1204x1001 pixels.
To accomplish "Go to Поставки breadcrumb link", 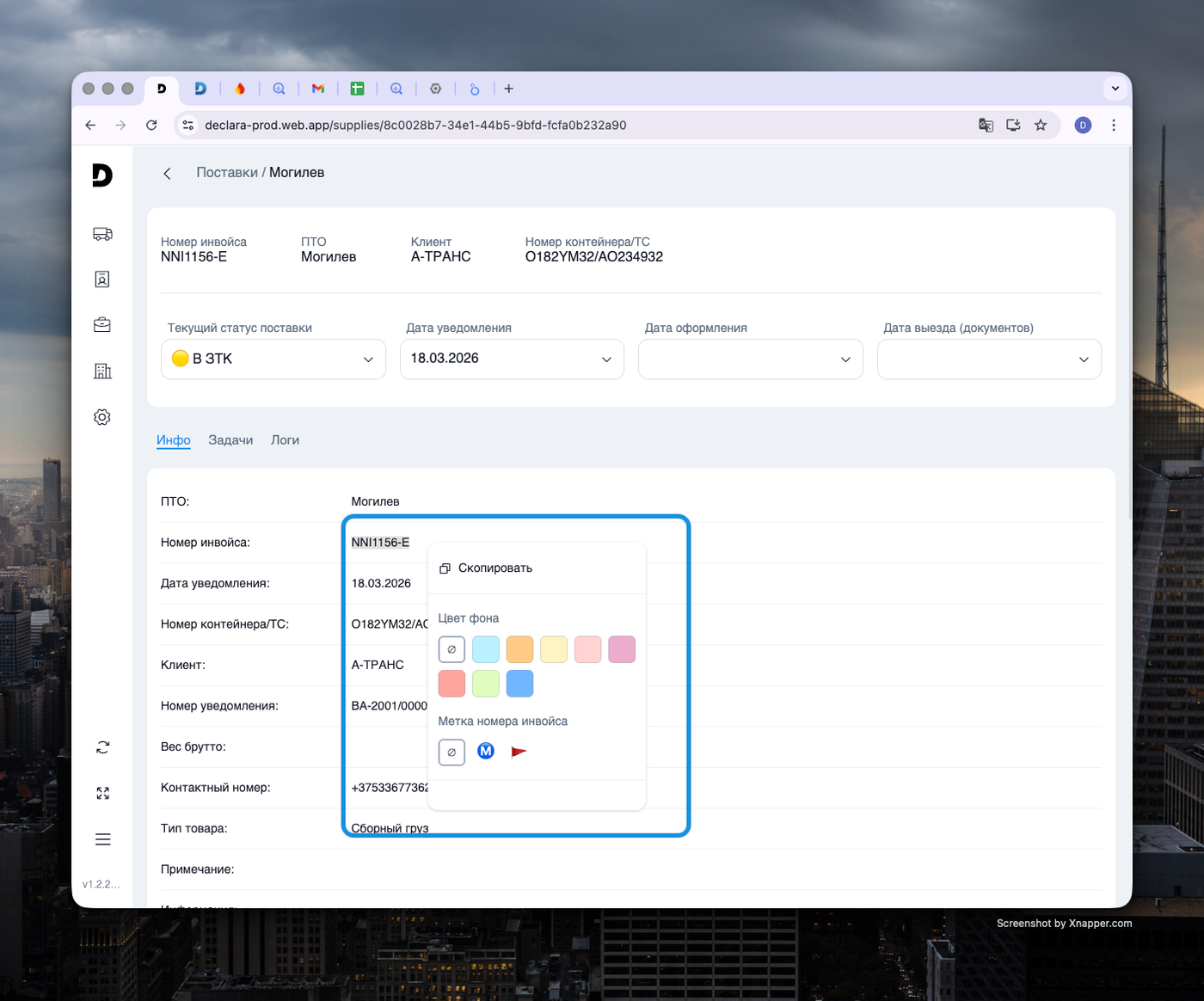I will coord(226,173).
